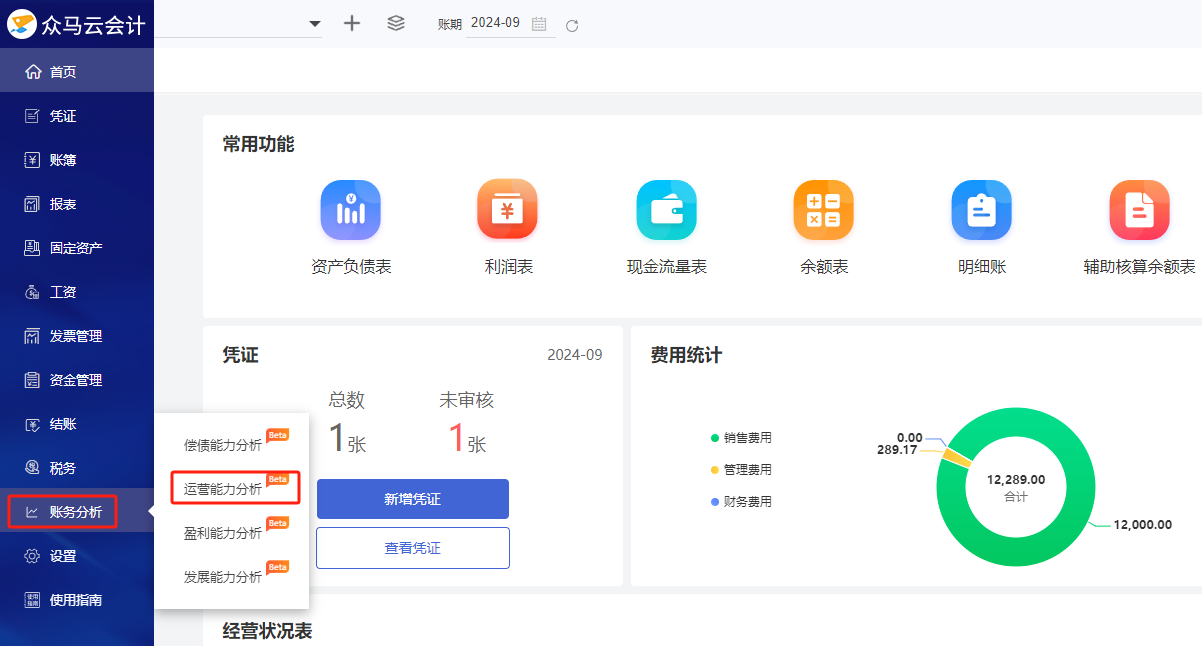Open the 现金流量表 cash flow icon
Screen dimensions: 1202x646
(667, 210)
